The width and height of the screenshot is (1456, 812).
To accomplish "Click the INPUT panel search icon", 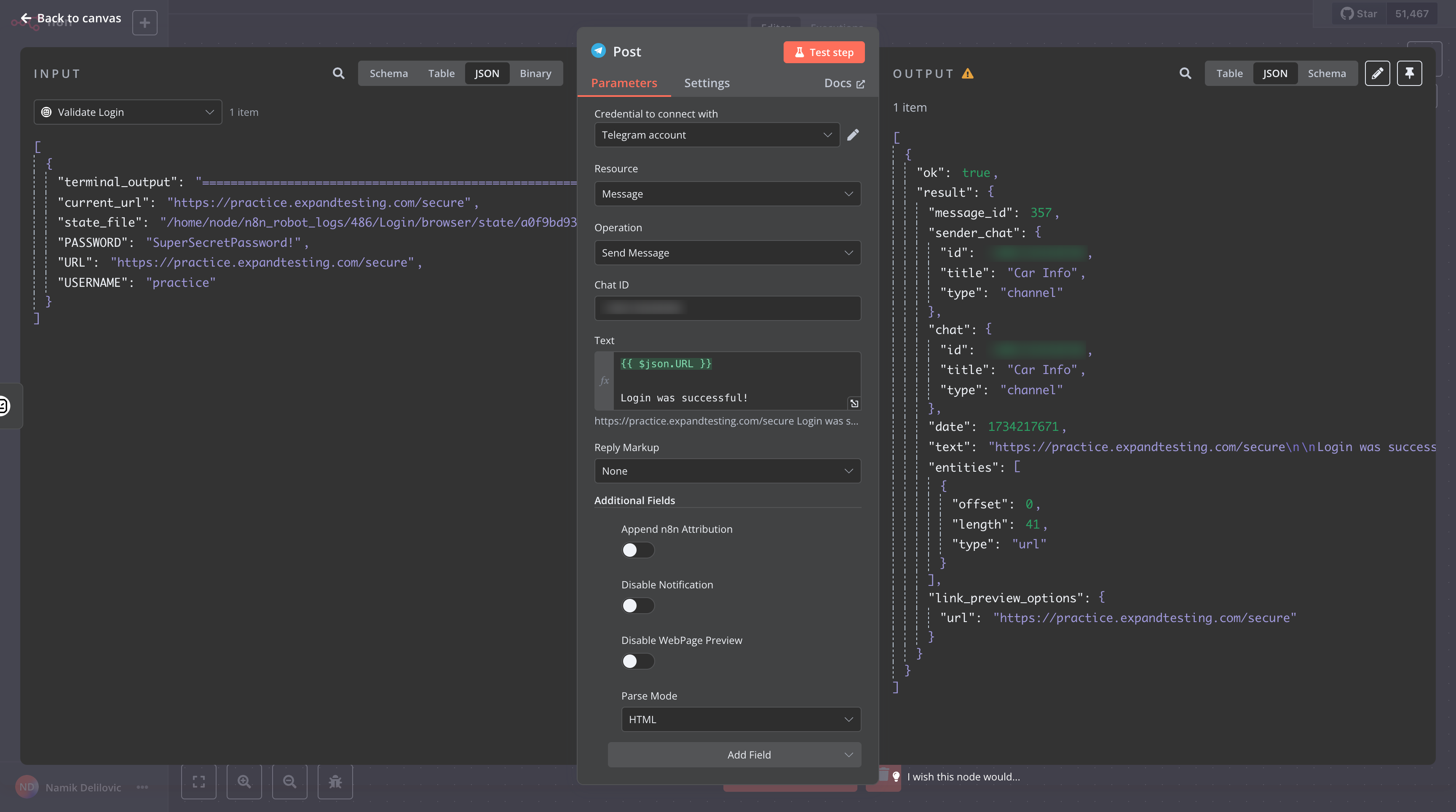I will [x=338, y=73].
